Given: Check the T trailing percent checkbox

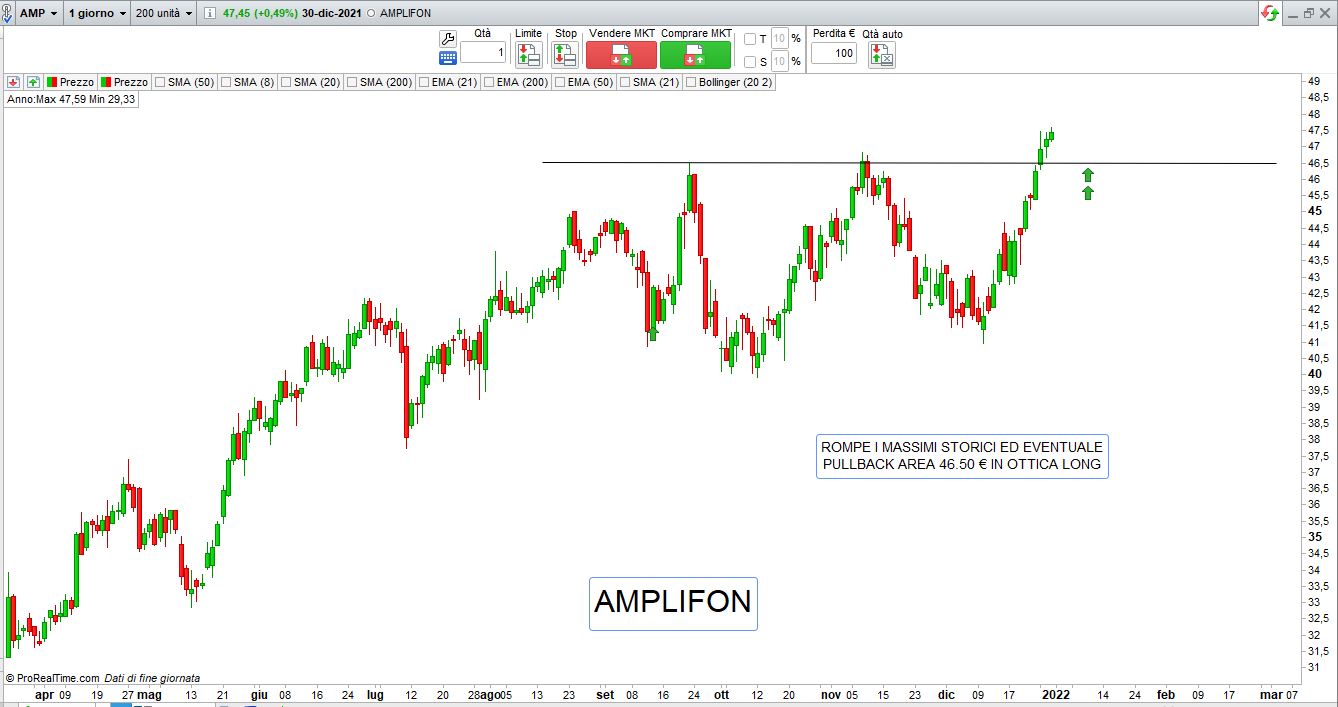Looking at the screenshot, I should point(750,39).
